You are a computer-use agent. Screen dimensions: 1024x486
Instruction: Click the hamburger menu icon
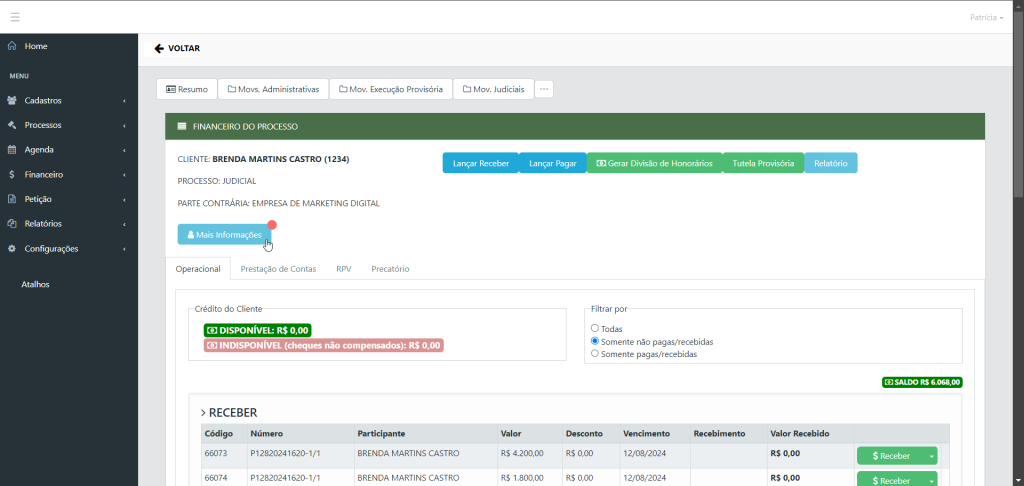pos(15,17)
